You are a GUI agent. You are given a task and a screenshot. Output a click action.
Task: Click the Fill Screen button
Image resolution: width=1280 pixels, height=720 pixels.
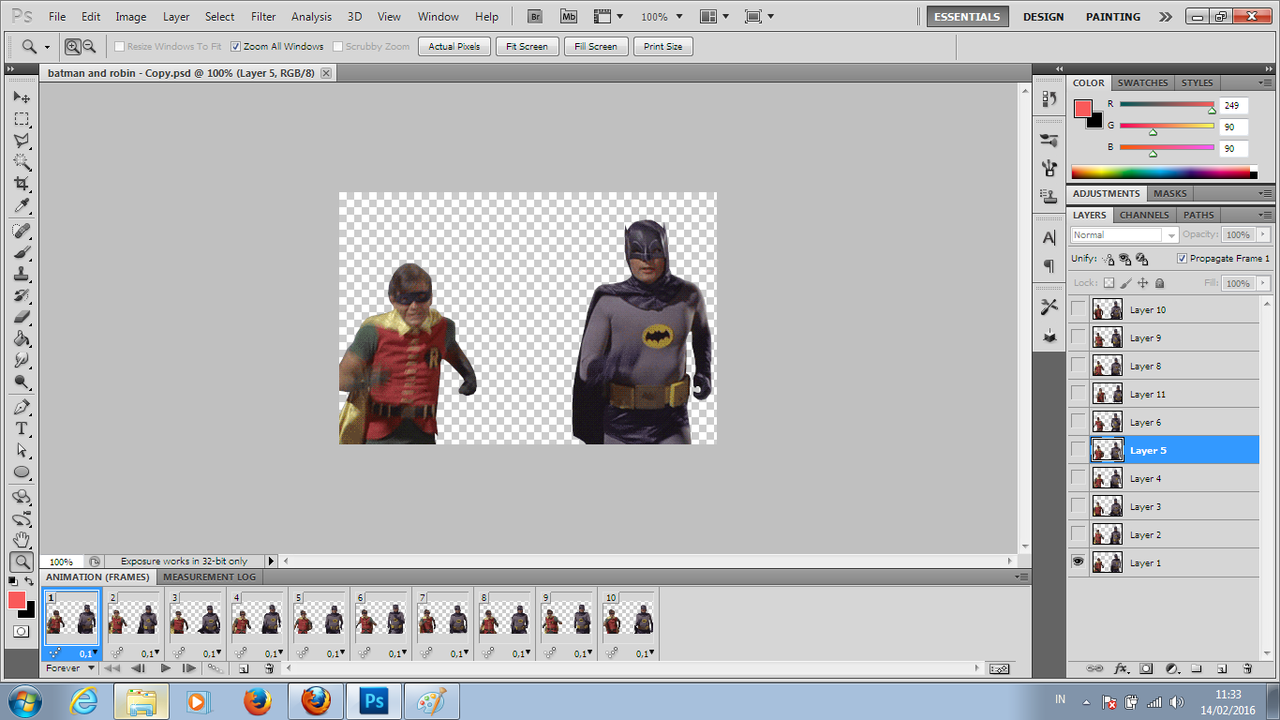coord(596,46)
